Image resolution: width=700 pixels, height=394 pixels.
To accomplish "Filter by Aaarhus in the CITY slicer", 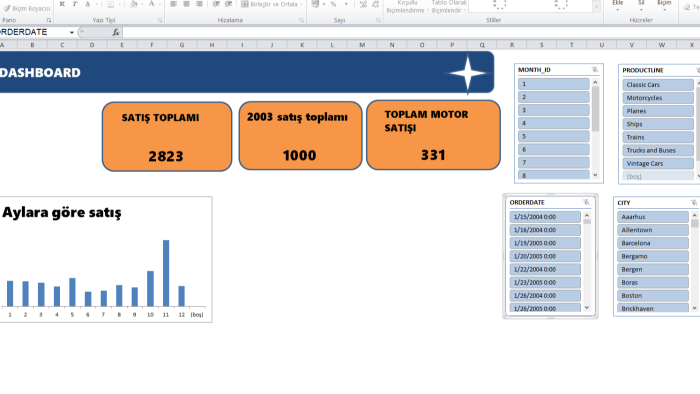I will 653,217.
